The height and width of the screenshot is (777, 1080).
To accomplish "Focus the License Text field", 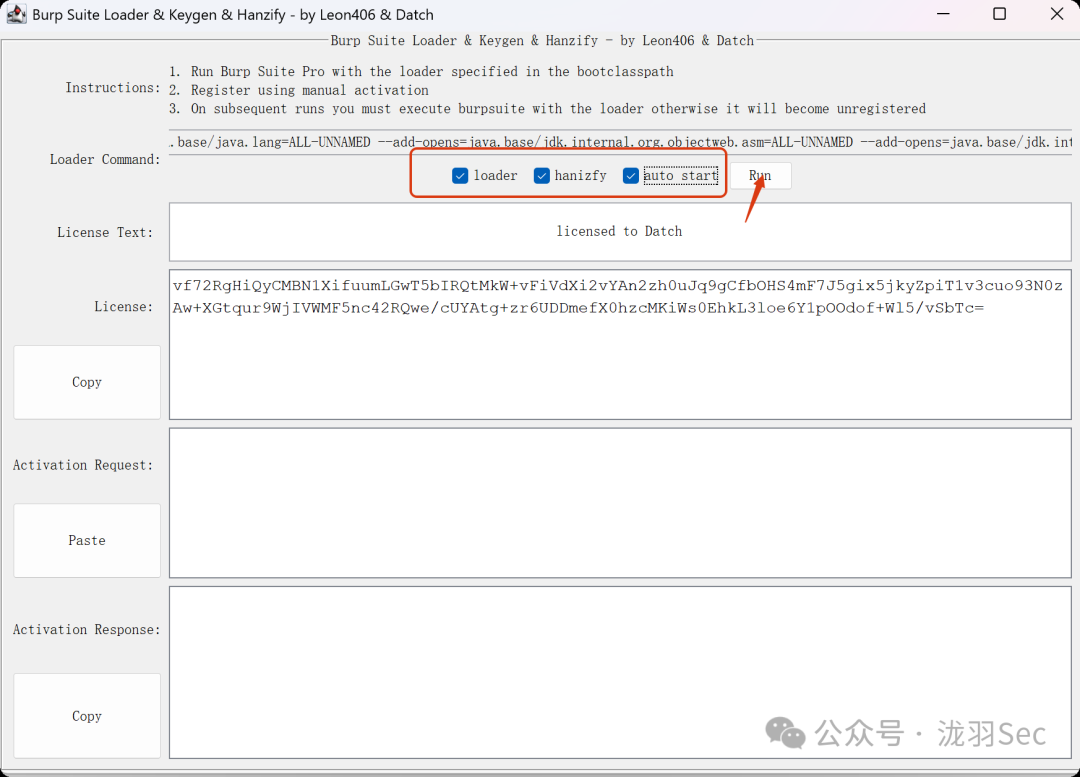I will tap(620, 232).
